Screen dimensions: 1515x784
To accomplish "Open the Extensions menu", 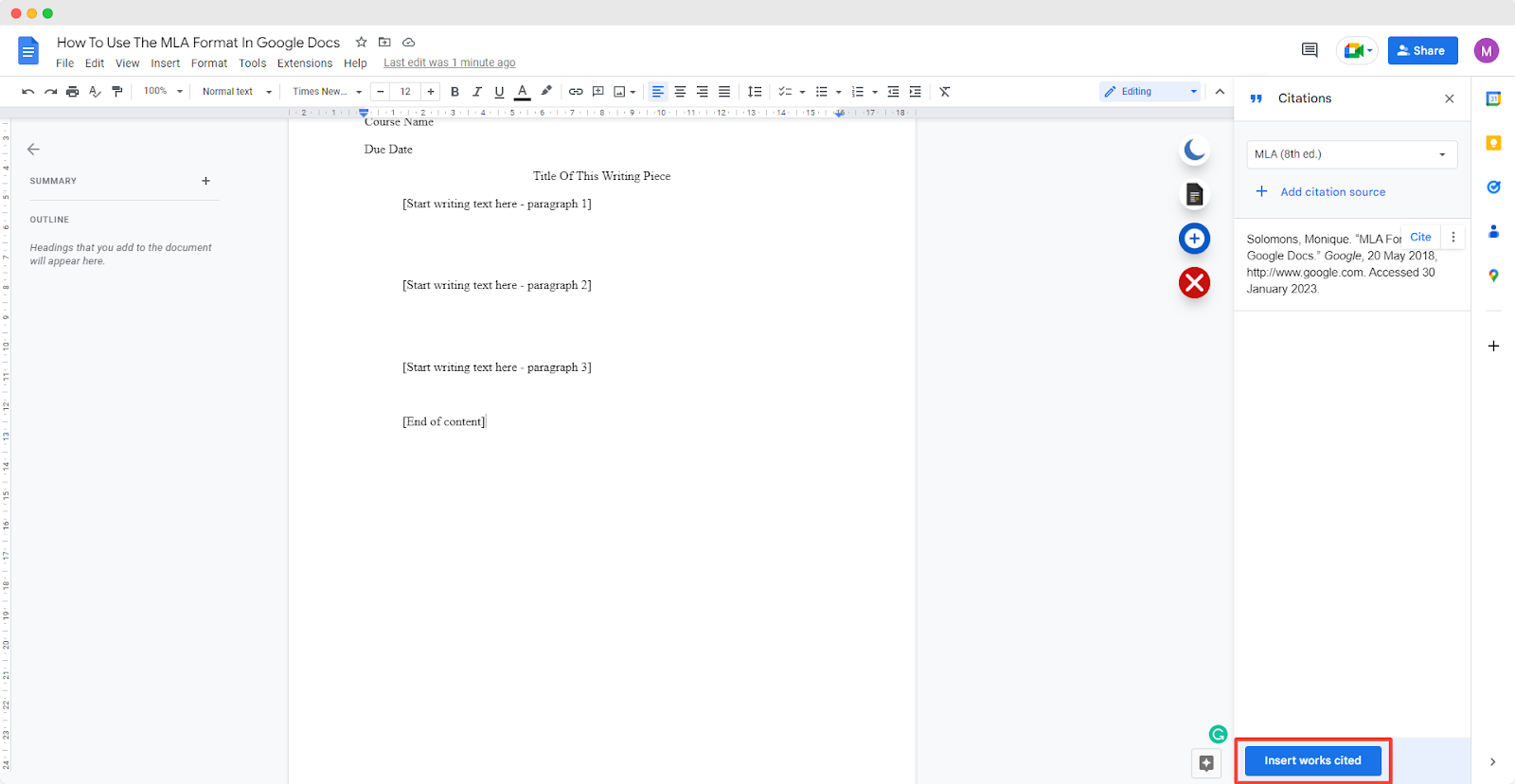I will [305, 63].
